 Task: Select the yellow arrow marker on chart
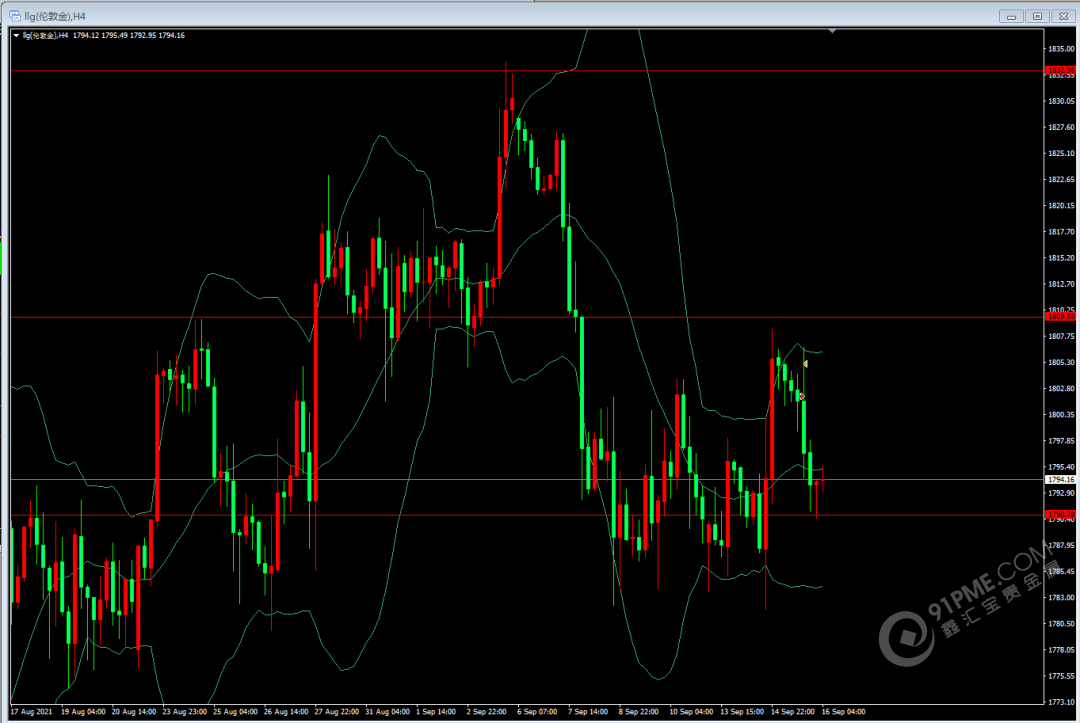[x=805, y=364]
